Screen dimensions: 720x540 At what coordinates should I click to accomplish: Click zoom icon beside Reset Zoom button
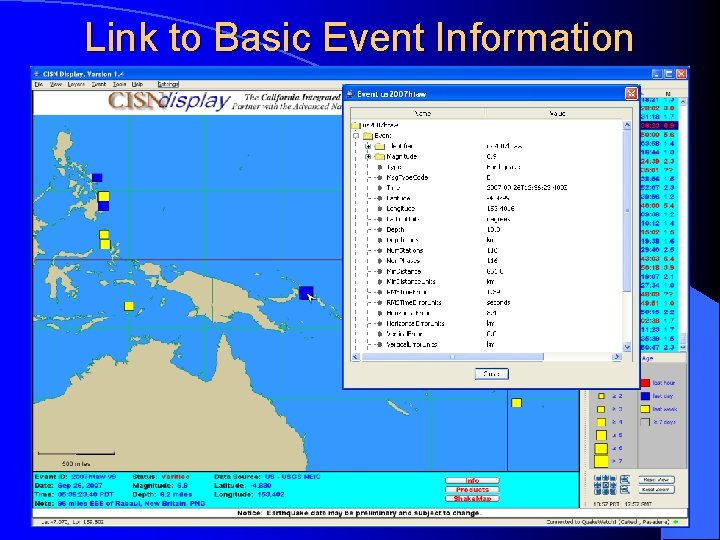point(625,490)
